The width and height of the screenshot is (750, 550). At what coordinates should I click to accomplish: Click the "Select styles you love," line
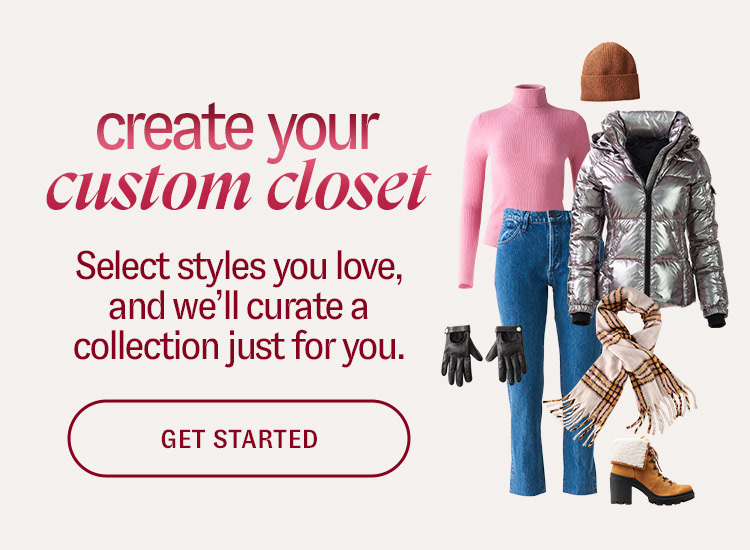[239, 267]
